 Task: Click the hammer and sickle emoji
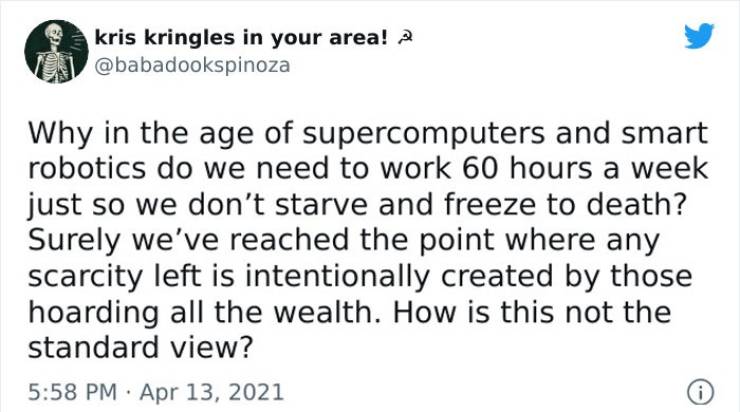(x=405, y=38)
